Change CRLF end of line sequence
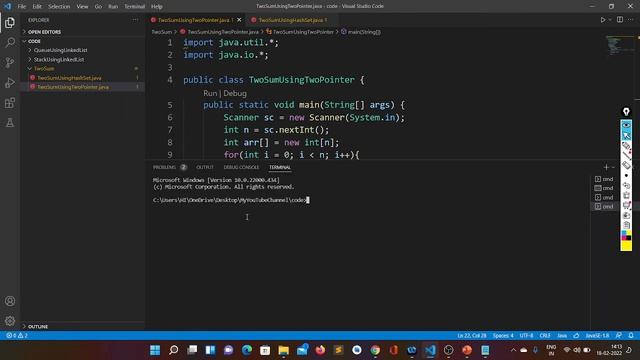The width and height of the screenshot is (640, 360). tap(545, 336)
